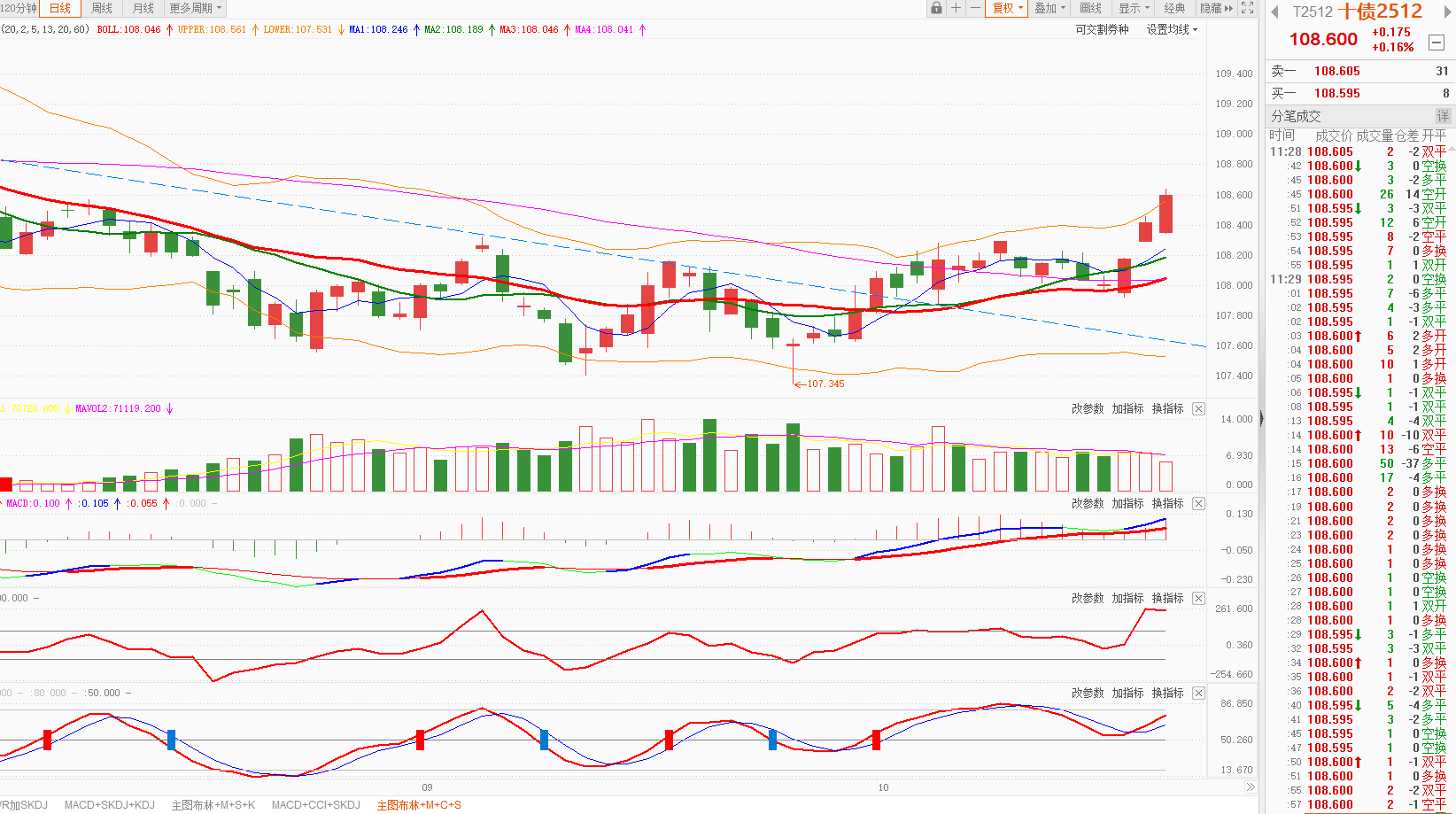Zoom out the chart with the minus icon
The image size is (1456, 814).
point(975,8)
